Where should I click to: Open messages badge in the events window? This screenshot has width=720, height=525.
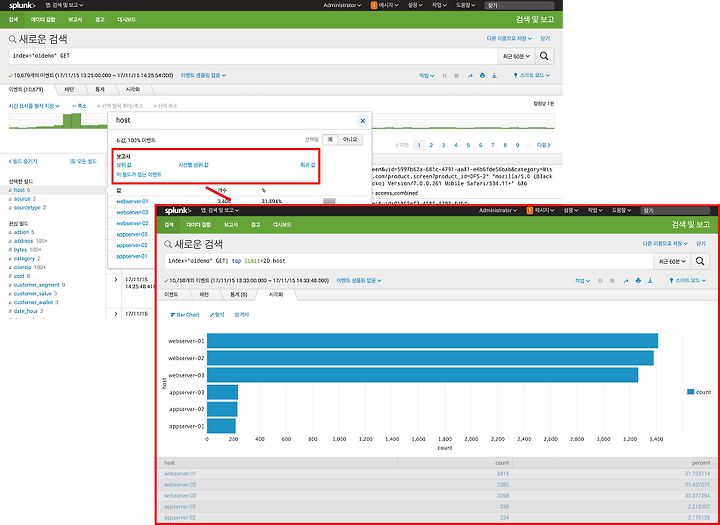click(x=374, y=5)
